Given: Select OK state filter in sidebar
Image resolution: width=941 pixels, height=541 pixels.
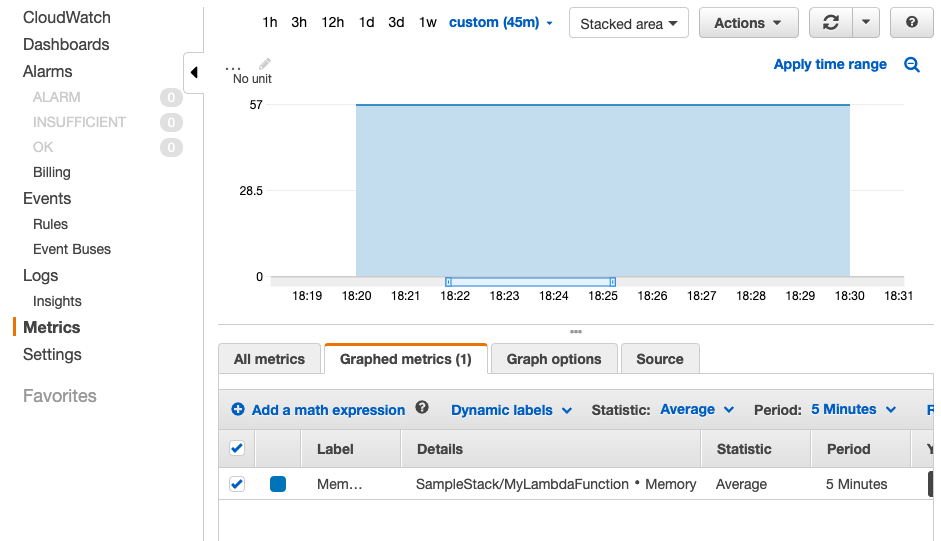Looking at the screenshot, I should coord(43,147).
